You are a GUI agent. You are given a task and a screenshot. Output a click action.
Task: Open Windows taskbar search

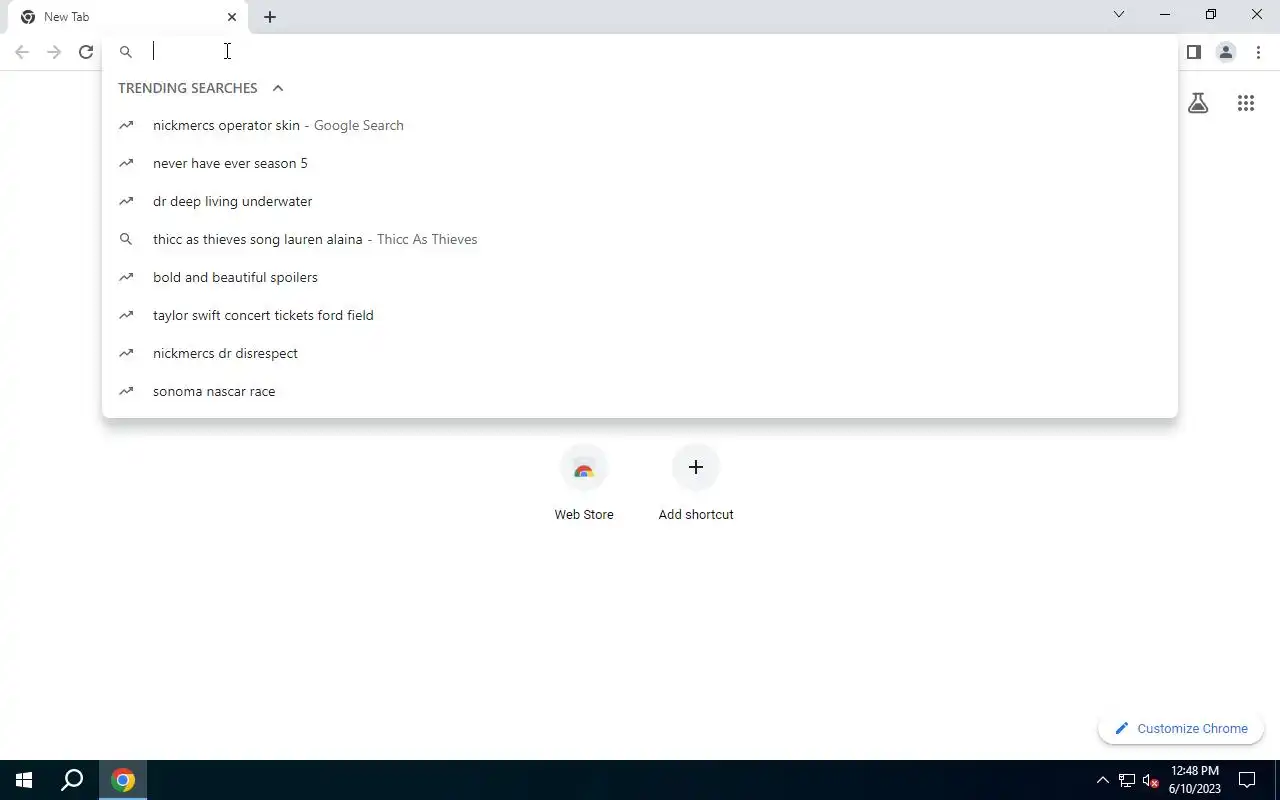[72, 780]
